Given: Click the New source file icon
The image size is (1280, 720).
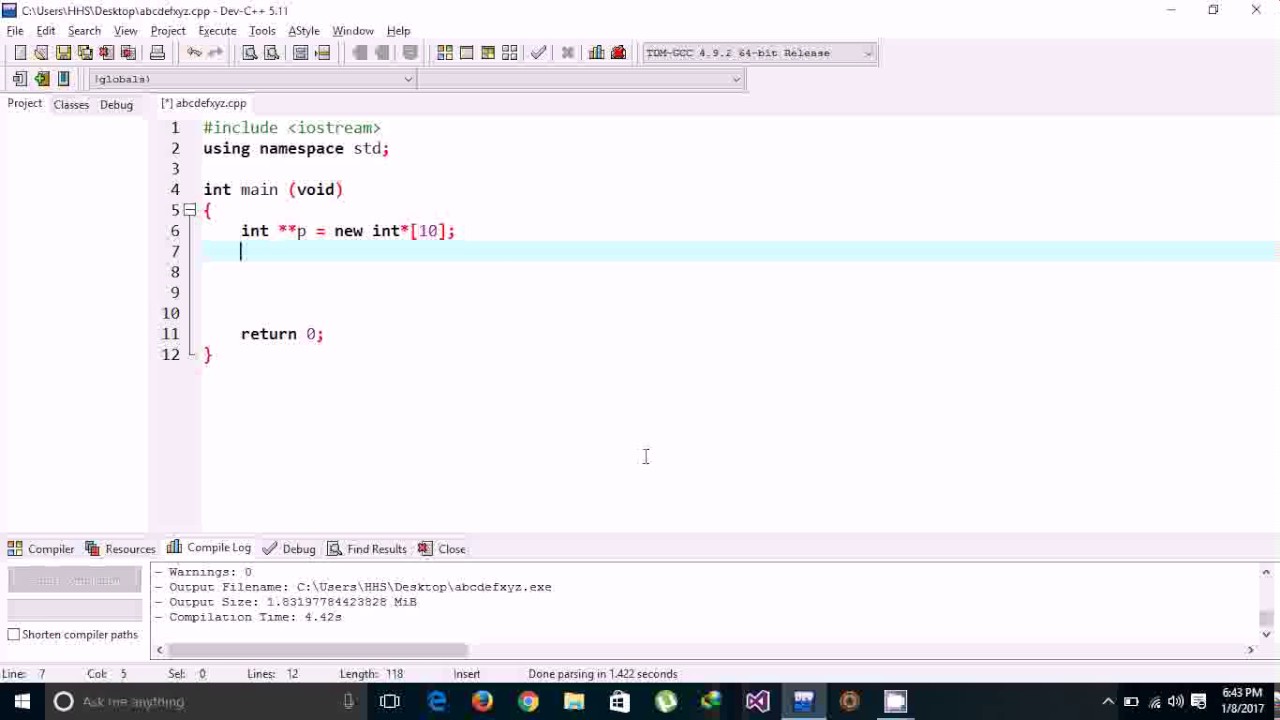Looking at the screenshot, I should [x=19, y=53].
